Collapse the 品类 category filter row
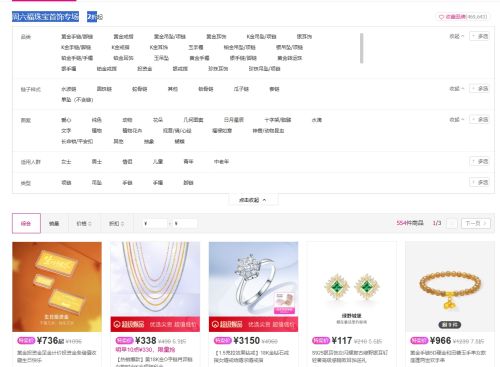This screenshot has height=367, width=500. (457, 36)
